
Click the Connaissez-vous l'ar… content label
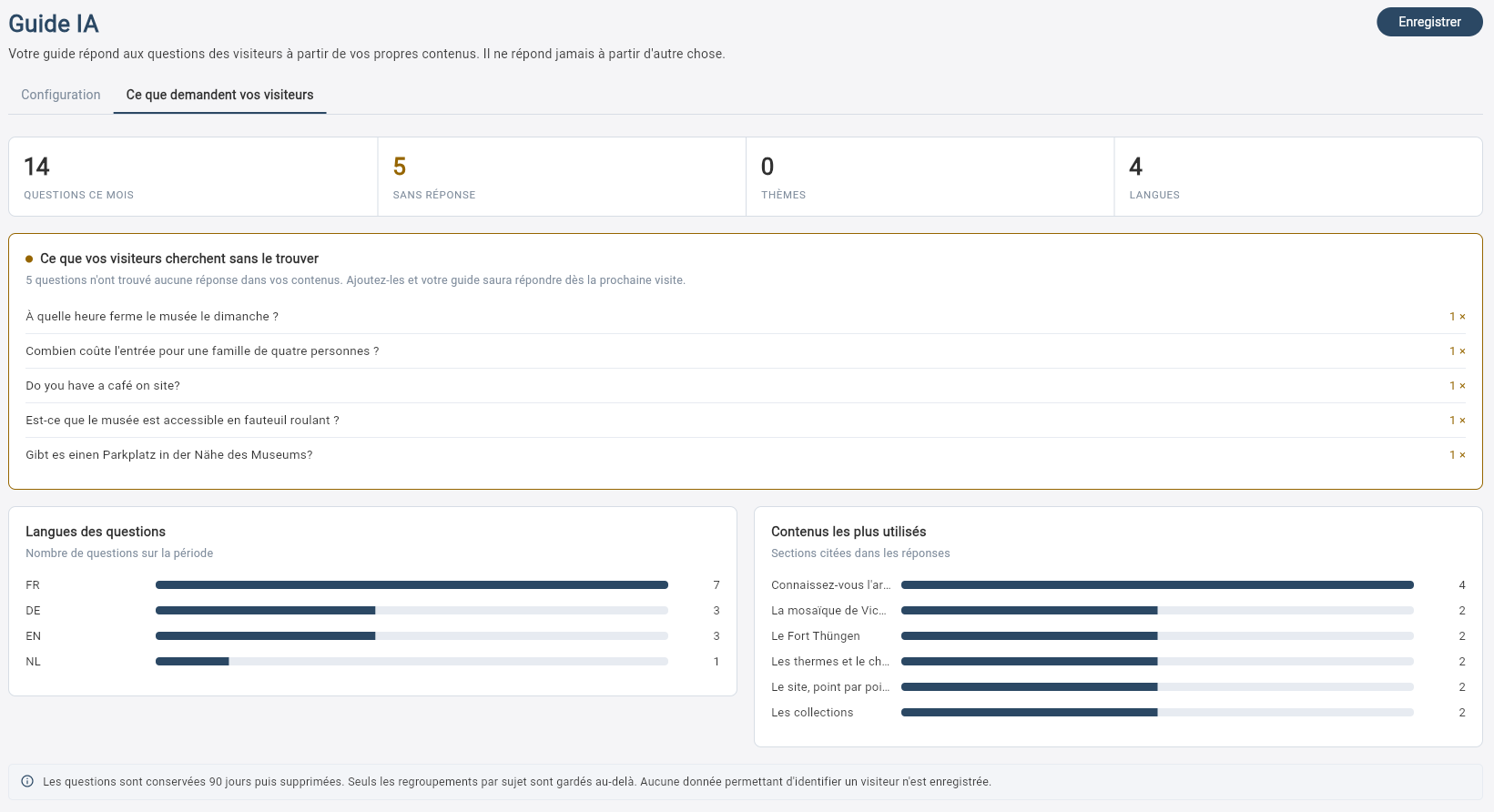click(831, 585)
